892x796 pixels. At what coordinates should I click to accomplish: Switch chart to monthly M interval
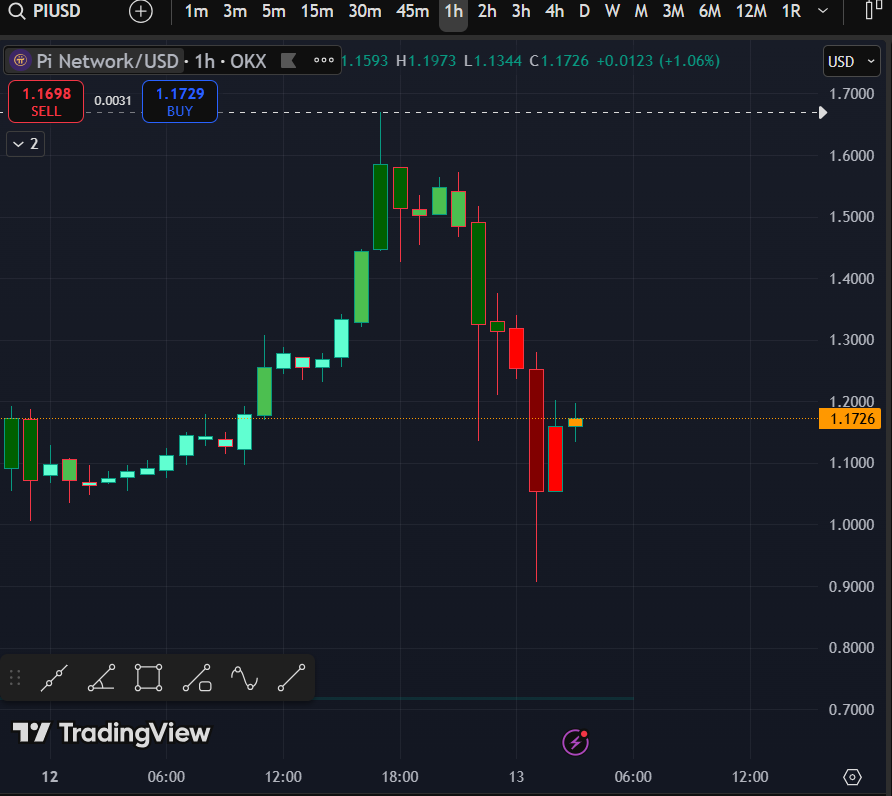(641, 11)
